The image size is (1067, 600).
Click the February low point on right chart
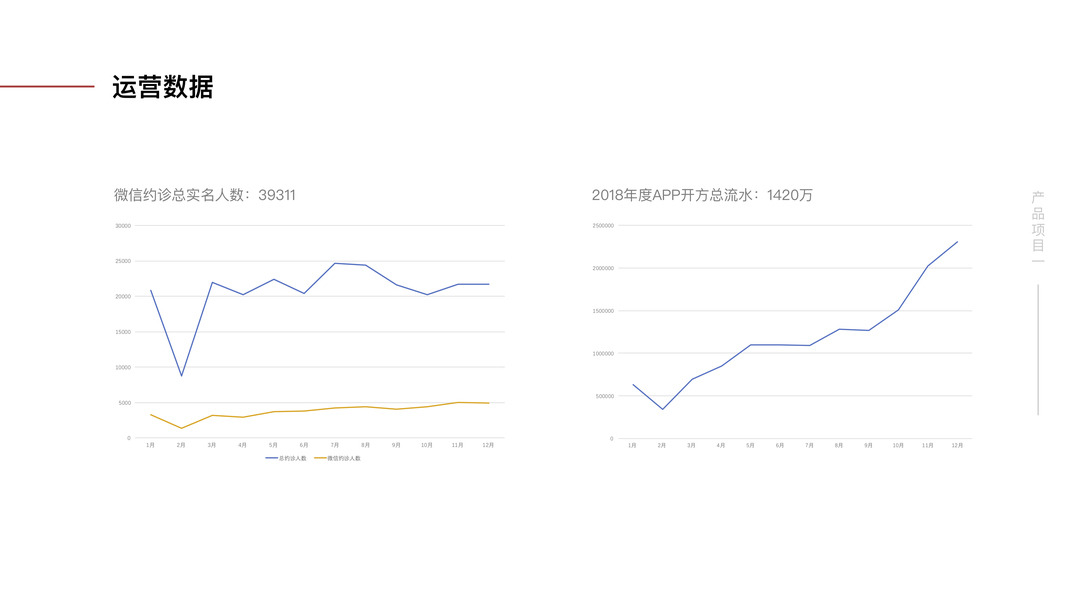click(x=662, y=409)
